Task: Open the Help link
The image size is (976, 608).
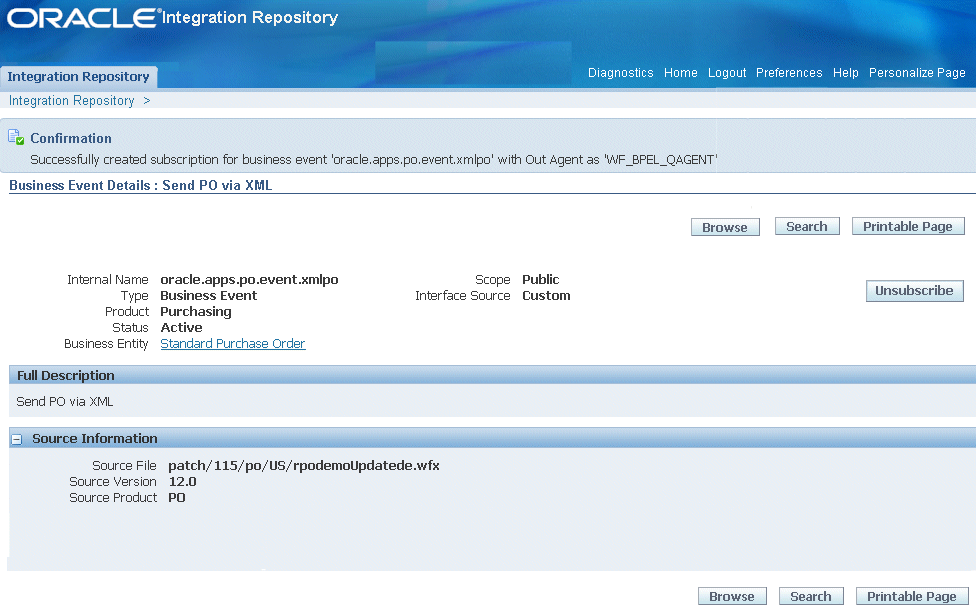Action: pyautogui.click(x=845, y=73)
